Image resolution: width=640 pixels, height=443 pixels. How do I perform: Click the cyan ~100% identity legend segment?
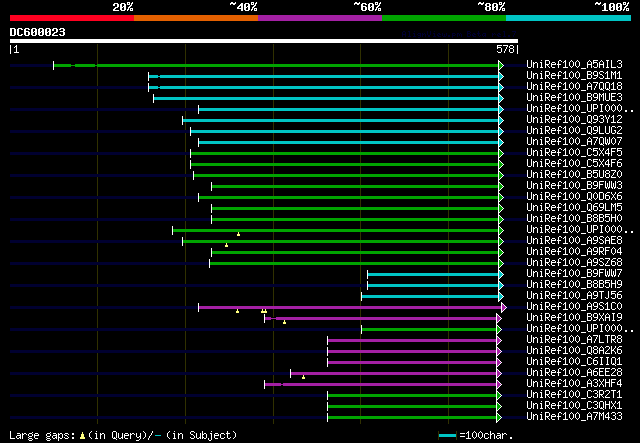[x=569, y=18]
